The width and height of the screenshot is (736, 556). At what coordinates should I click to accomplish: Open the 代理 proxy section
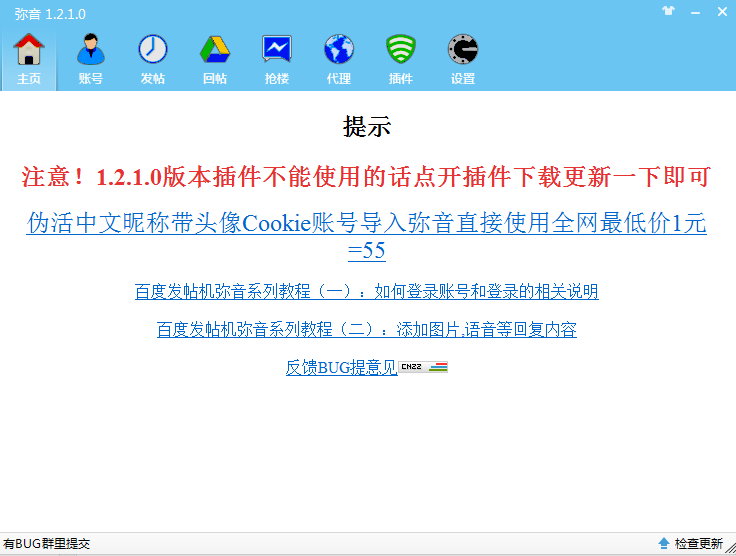click(x=338, y=60)
